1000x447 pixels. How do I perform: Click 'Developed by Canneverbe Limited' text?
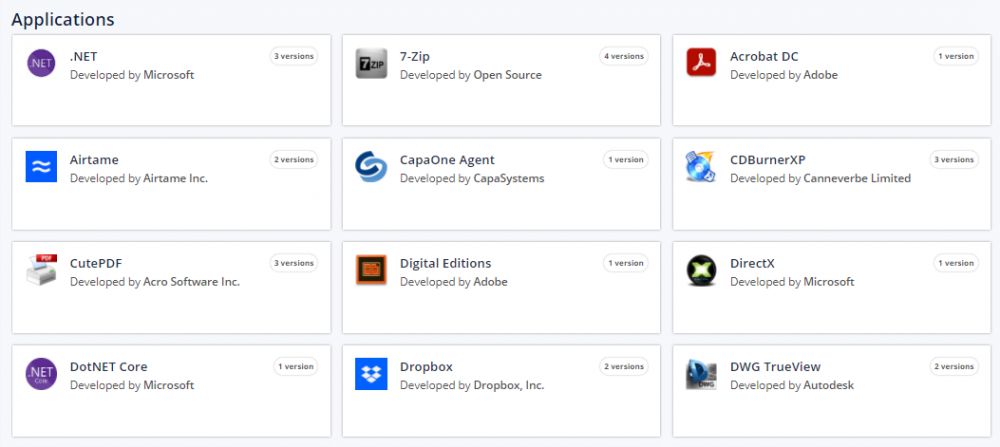pyautogui.click(x=820, y=179)
